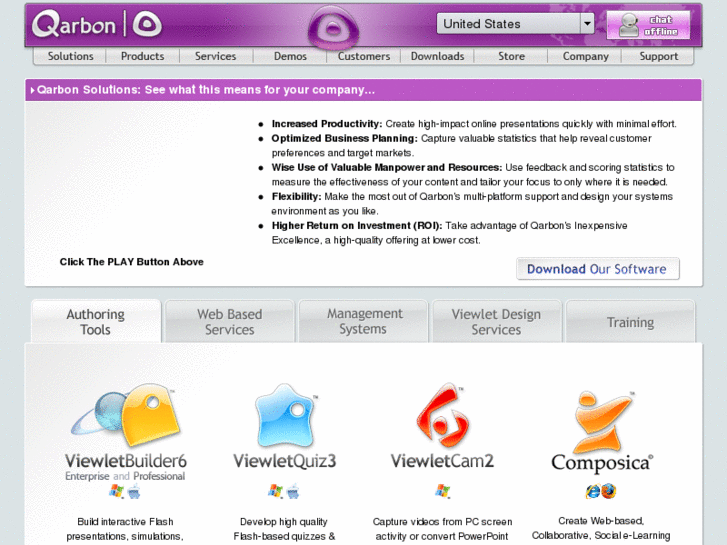Image resolution: width=727 pixels, height=545 pixels.
Task: Click 'Develop high quality' description text
Action: tap(284, 521)
